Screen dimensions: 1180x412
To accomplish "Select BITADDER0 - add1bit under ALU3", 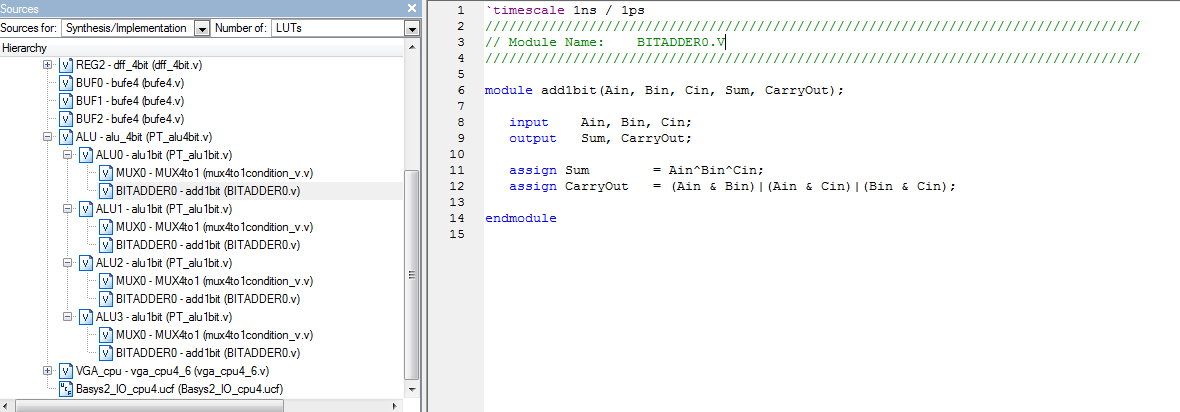I will pos(208,352).
